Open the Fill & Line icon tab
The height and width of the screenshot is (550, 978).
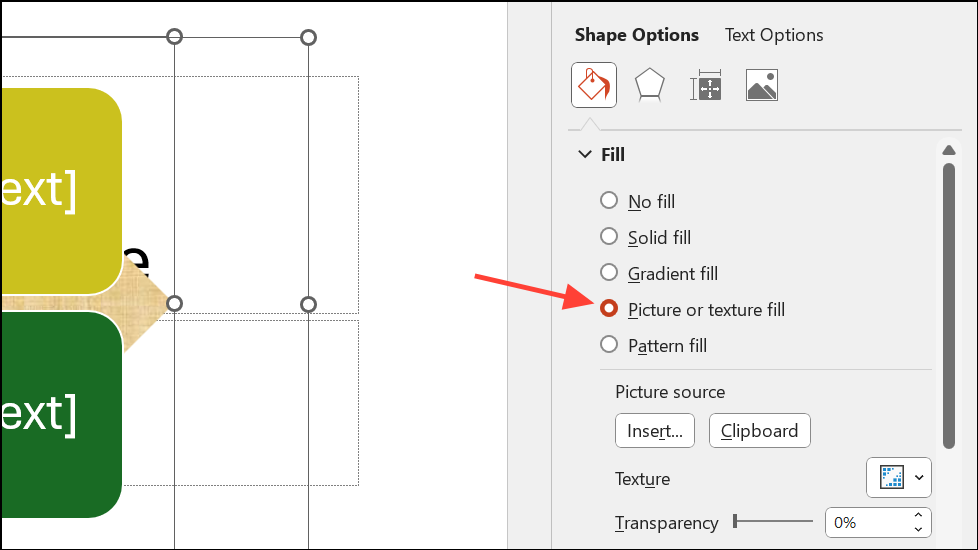pos(593,86)
